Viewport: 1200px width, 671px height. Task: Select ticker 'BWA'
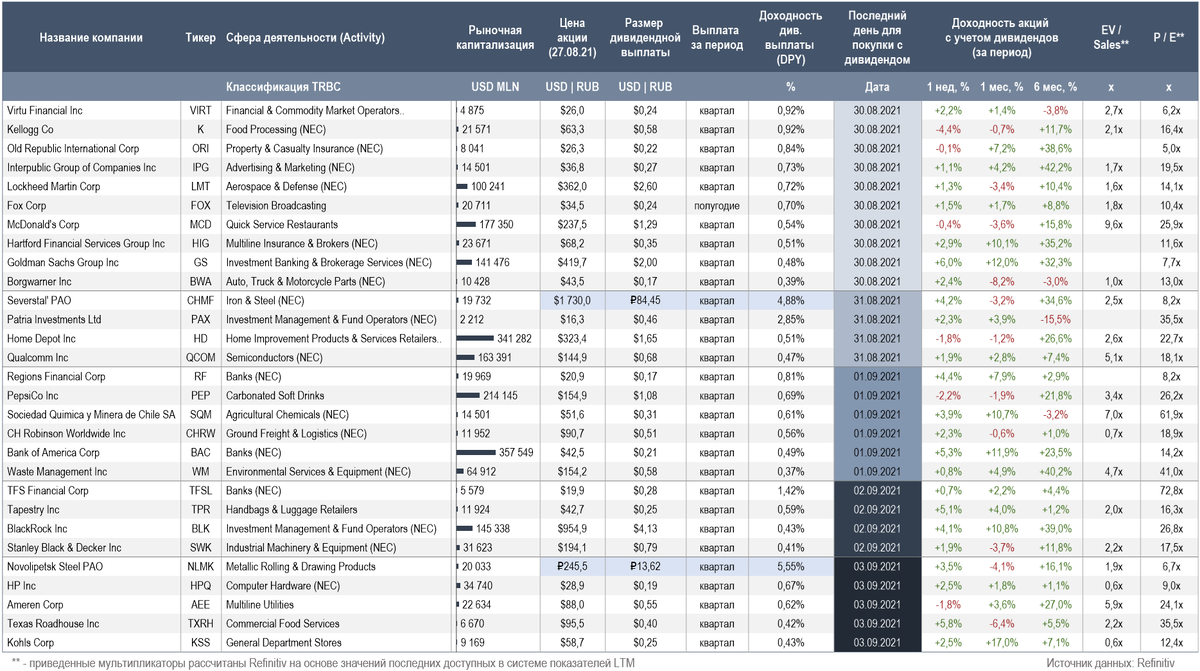coord(200,282)
